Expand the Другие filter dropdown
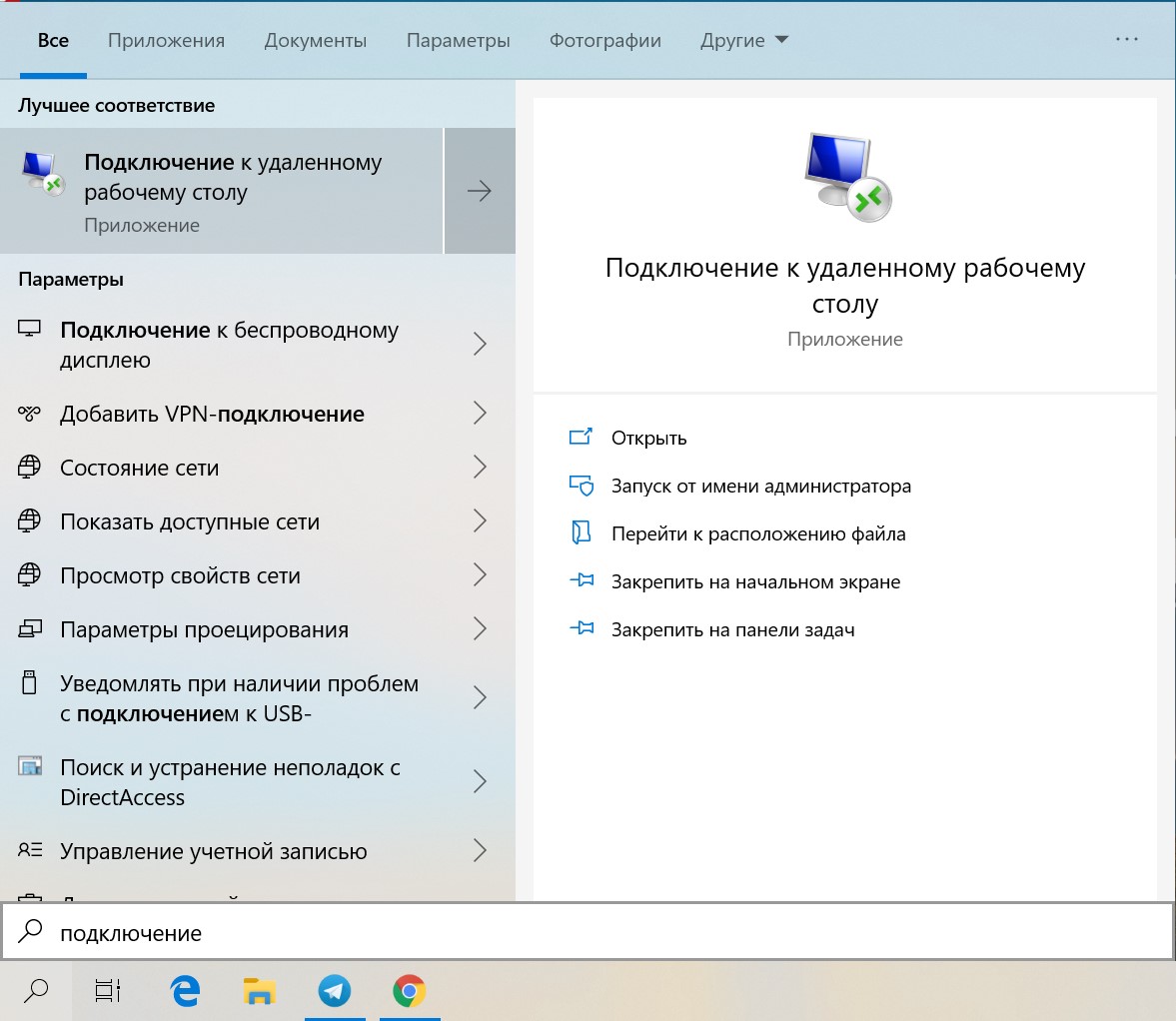Viewport: 1176px width, 1021px height. 744,41
